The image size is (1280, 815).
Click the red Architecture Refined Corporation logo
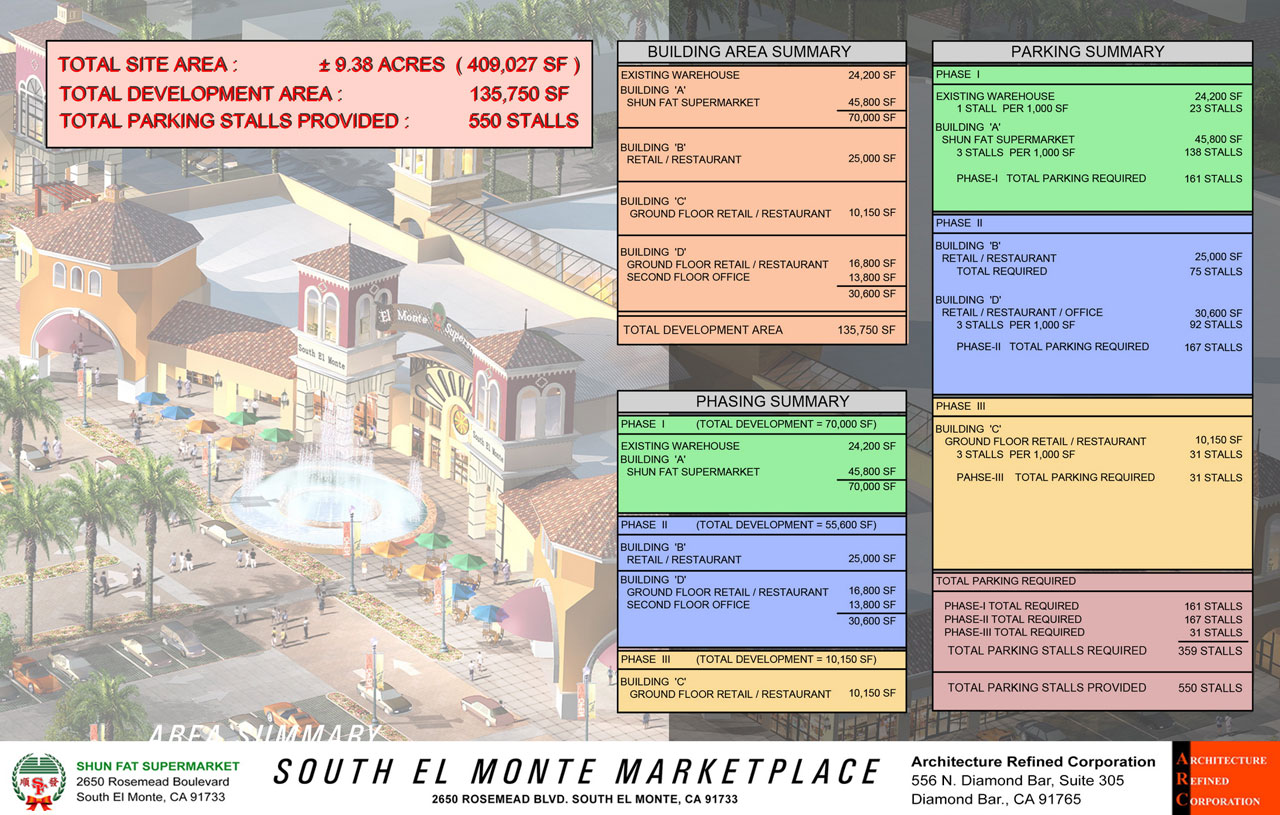[1225, 779]
